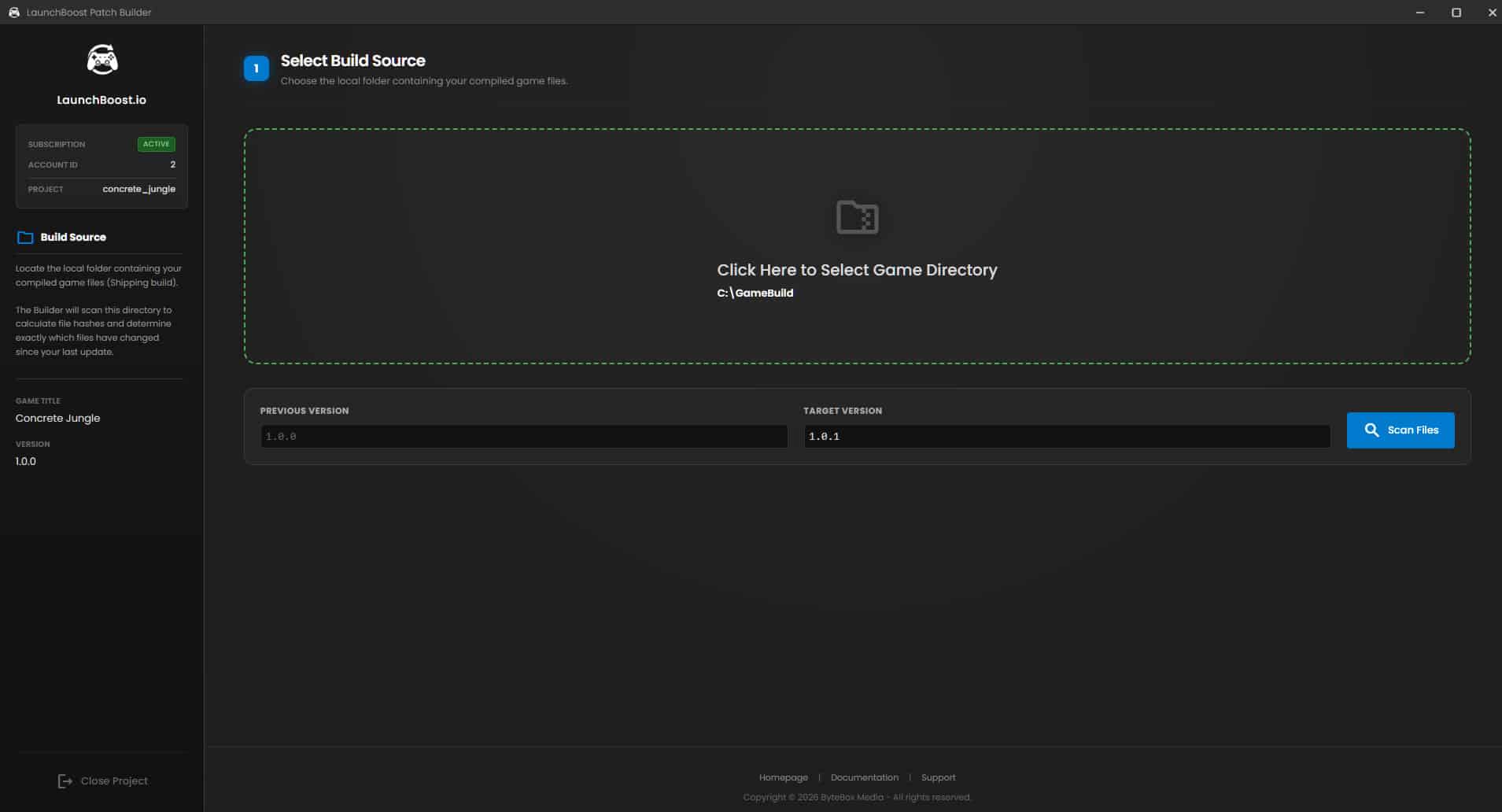
Task: Select Build Source sidebar item
Action: tap(61, 237)
